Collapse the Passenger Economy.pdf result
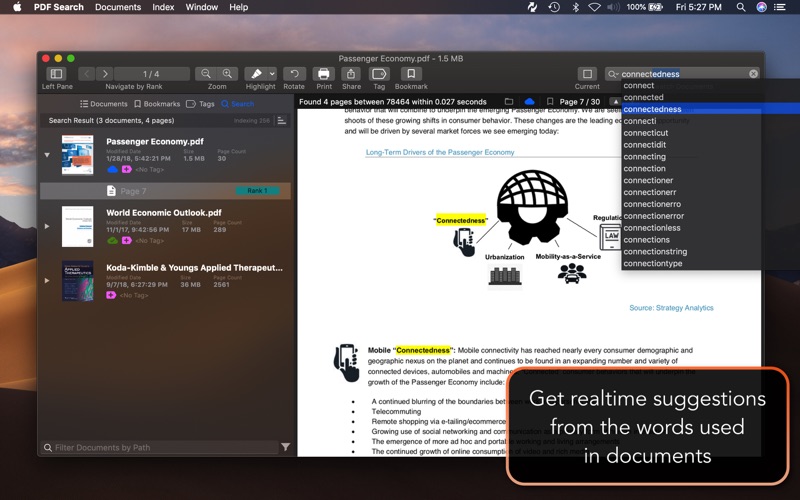This screenshot has height=500, width=800. click(x=46, y=155)
